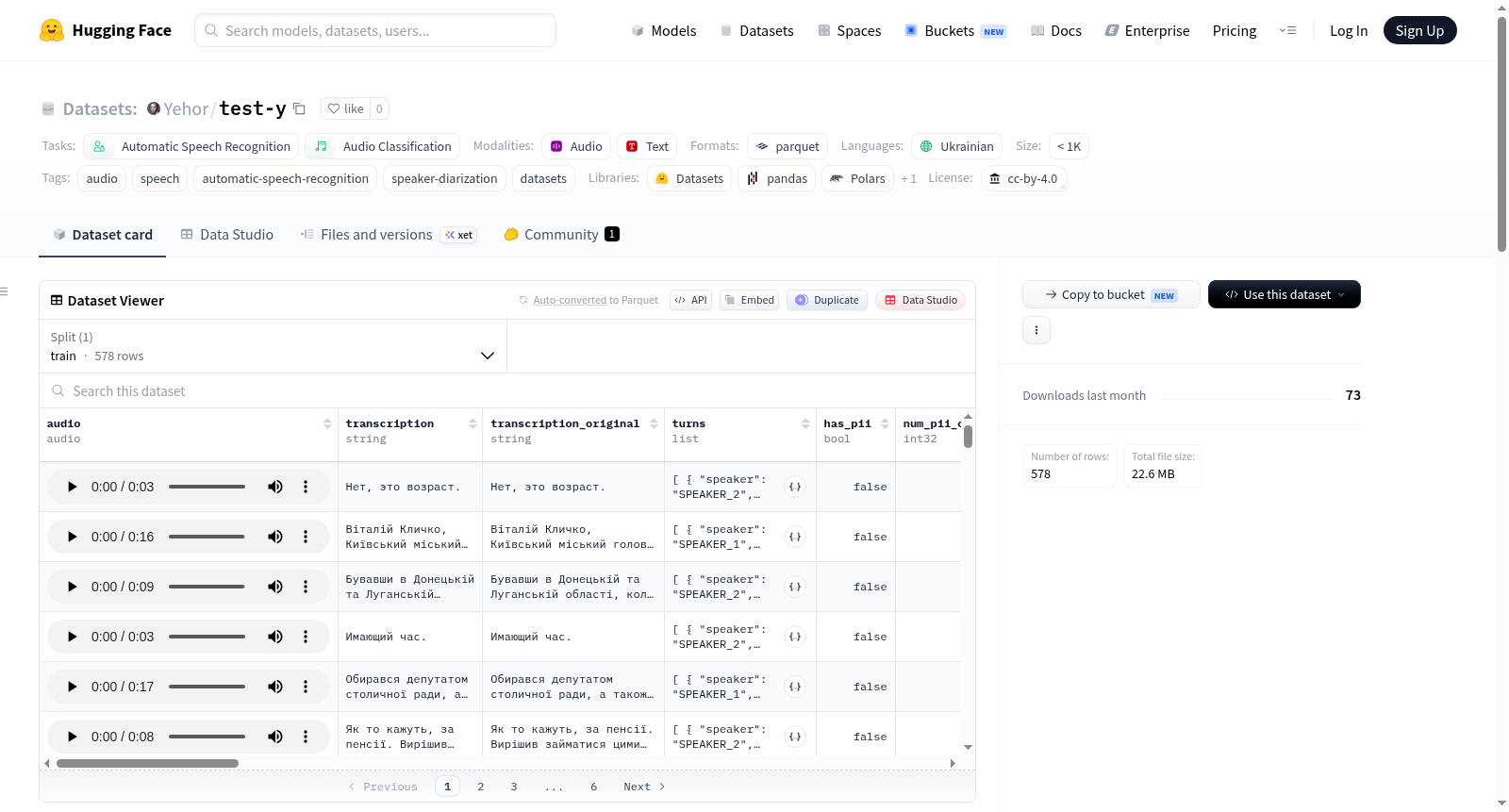Go to page 2 of the dataset
Image resolution: width=1509 pixels, height=812 pixels.
(481, 787)
